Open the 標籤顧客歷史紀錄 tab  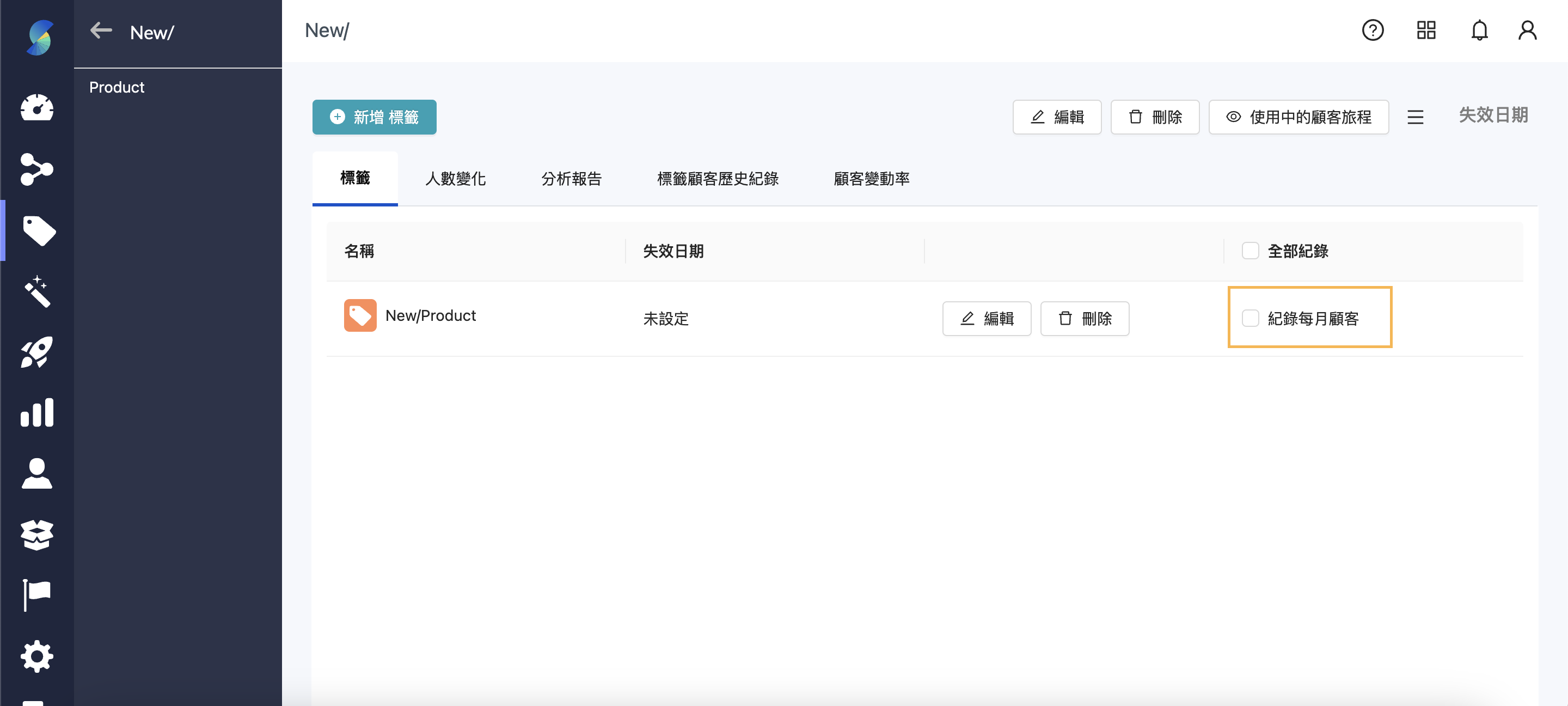(x=718, y=179)
